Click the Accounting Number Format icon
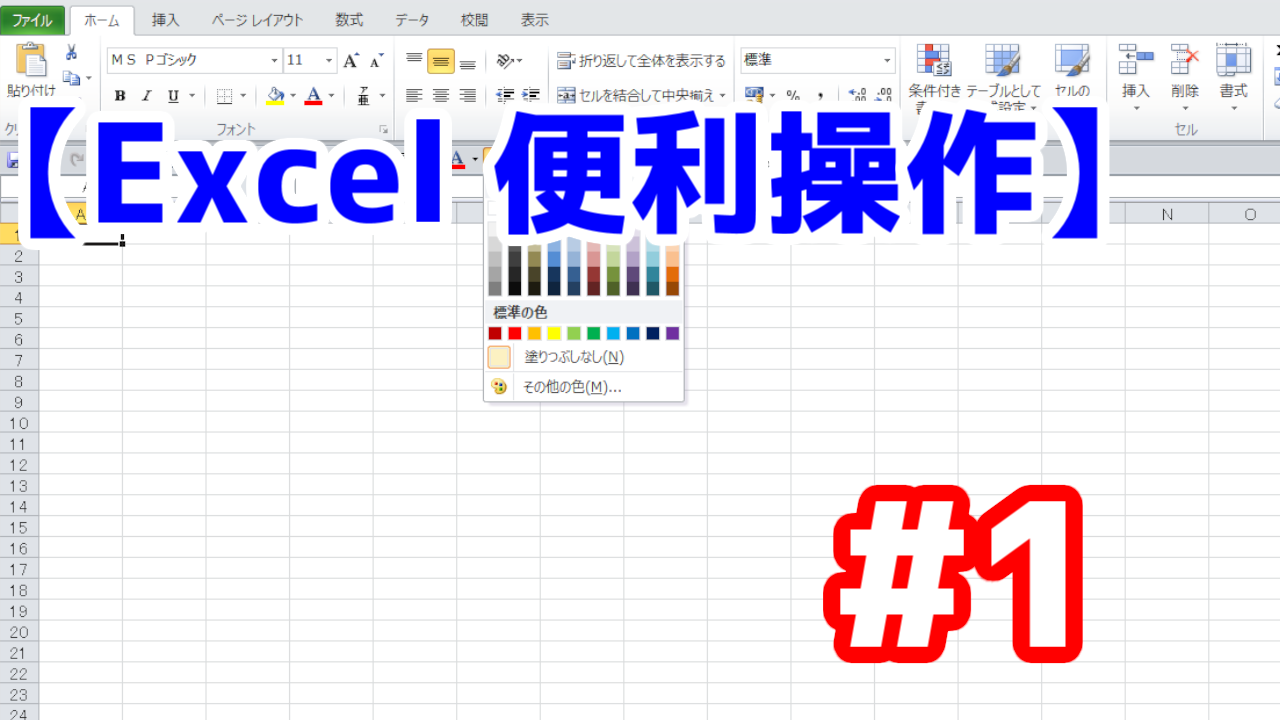Screen dimensions: 1280x720 click(754, 96)
